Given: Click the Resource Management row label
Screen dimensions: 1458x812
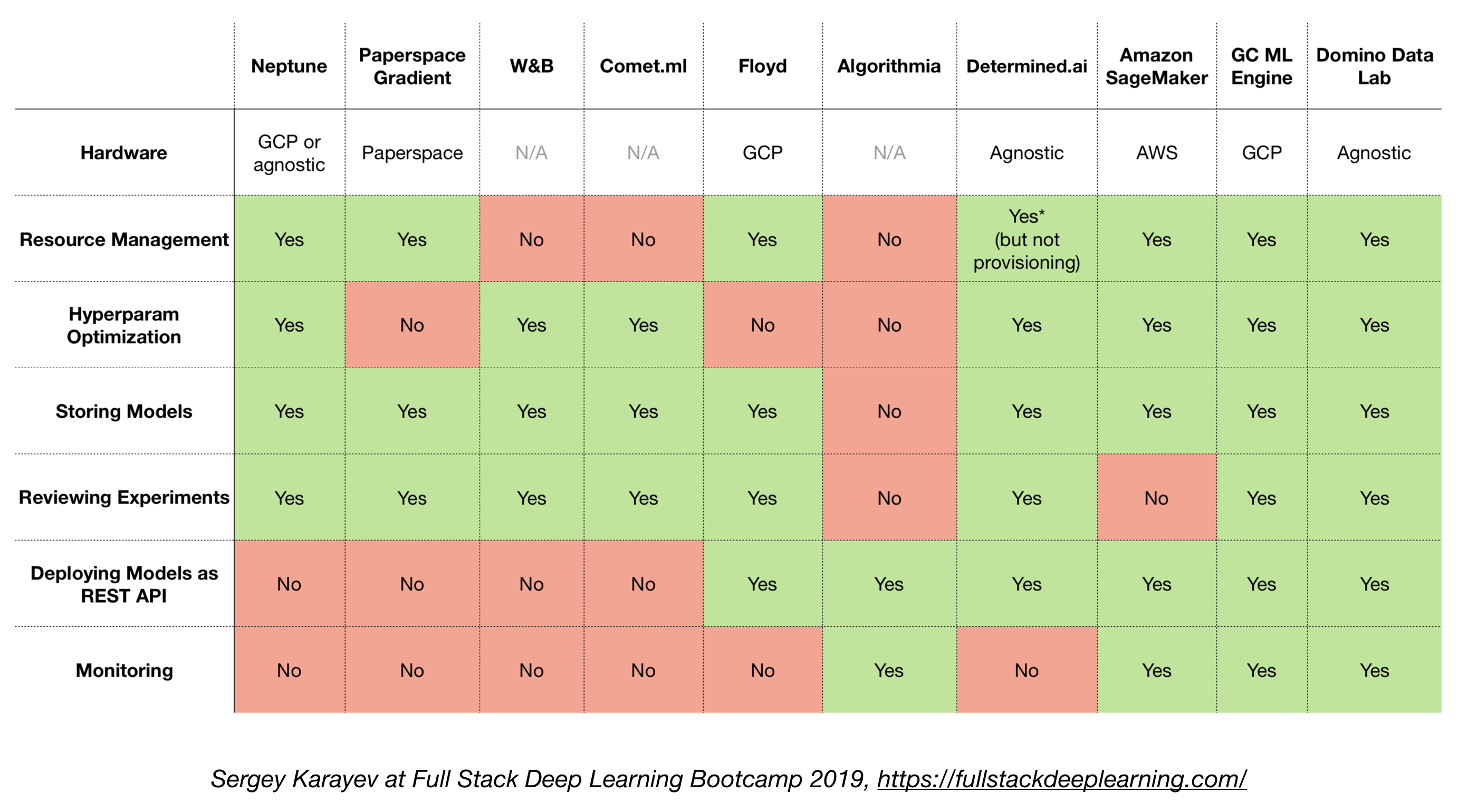Looking at the screenshot, I should [123, 239].
